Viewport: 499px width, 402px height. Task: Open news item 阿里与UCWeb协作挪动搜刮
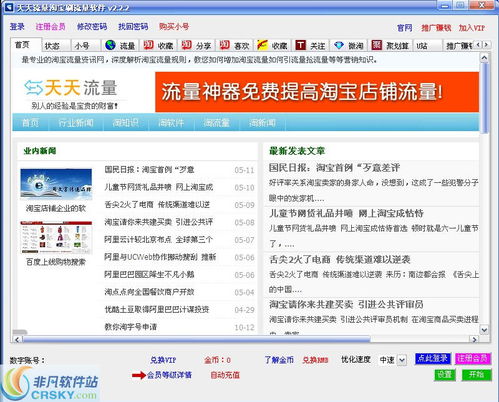[160, 257]
